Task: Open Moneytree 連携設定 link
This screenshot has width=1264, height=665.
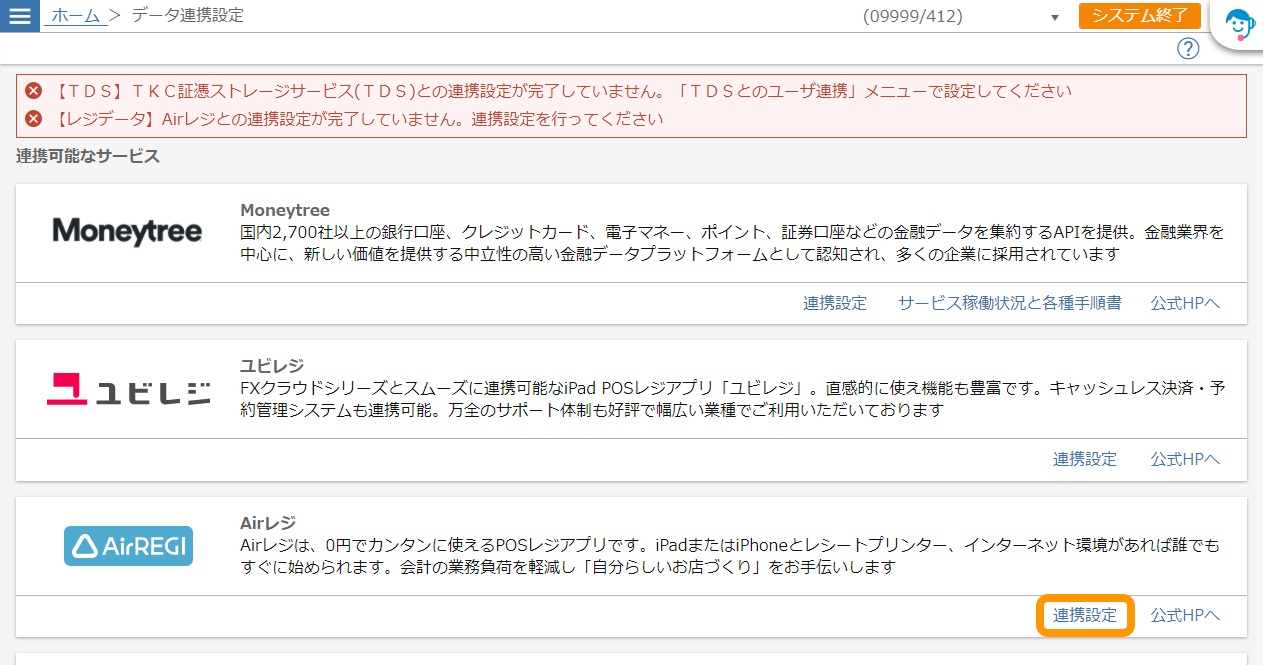Action: point(835,303)
